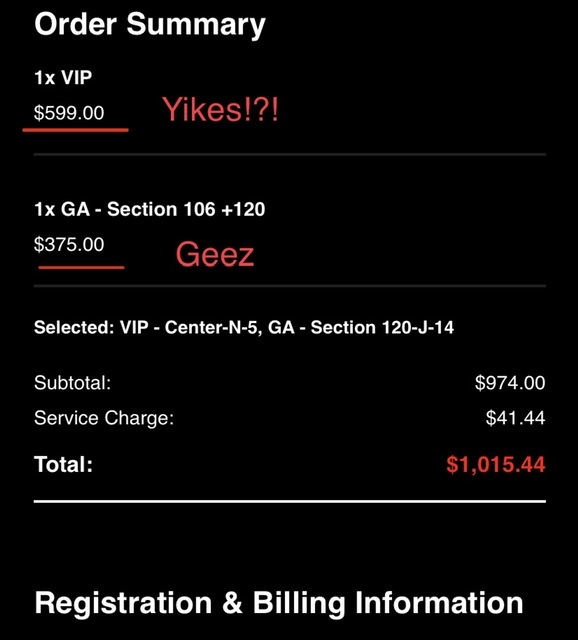Viewport: 578px width, 640px height.
Task: Click the gray divider below GA item
Action: (x=290, y=286)
